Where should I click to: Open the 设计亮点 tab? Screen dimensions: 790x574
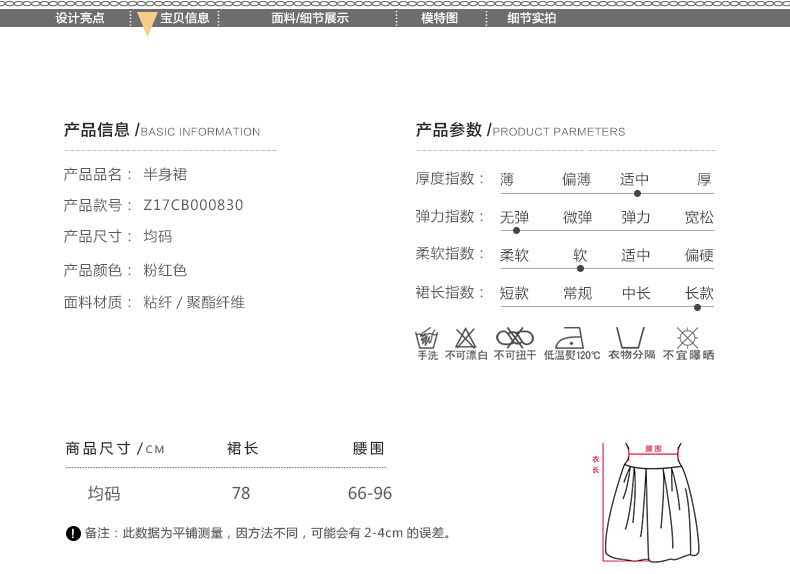tap(80, 18)
